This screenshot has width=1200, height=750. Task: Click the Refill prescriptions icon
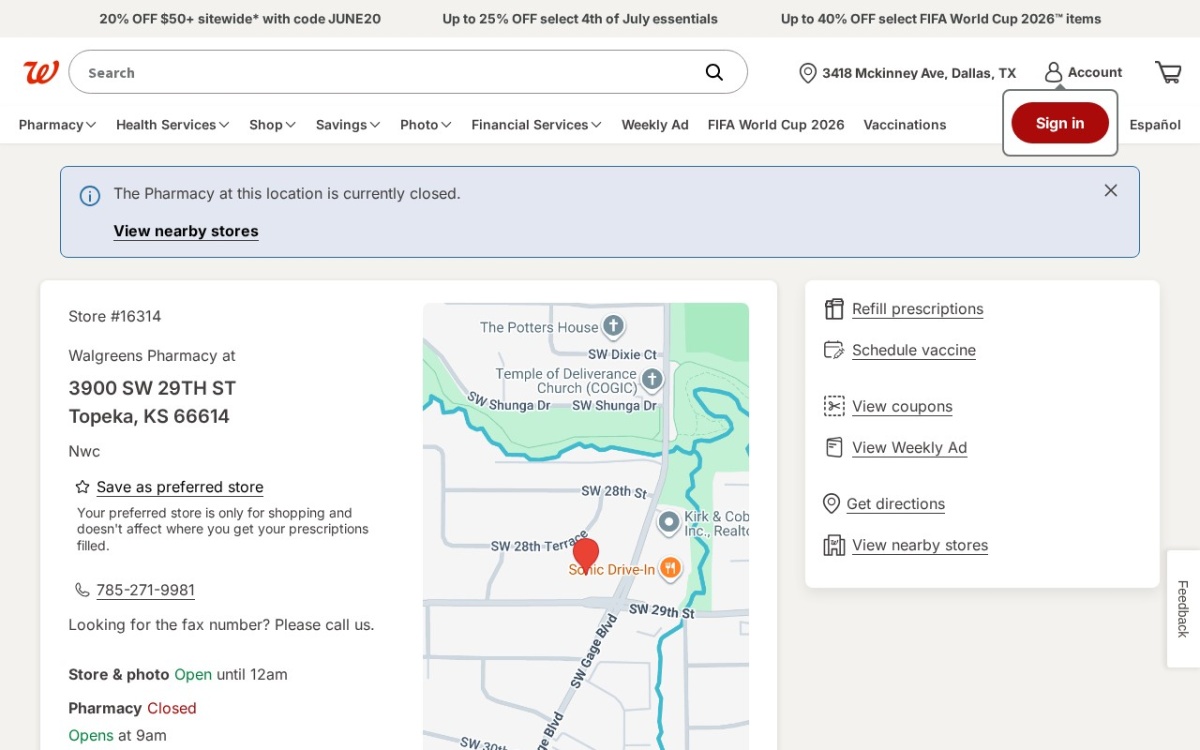[x=834, y=309]
